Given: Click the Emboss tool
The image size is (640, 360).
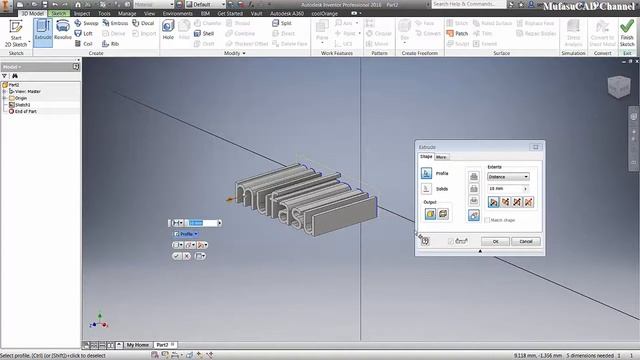Looking at the screenshot, I should pos(115,23).
